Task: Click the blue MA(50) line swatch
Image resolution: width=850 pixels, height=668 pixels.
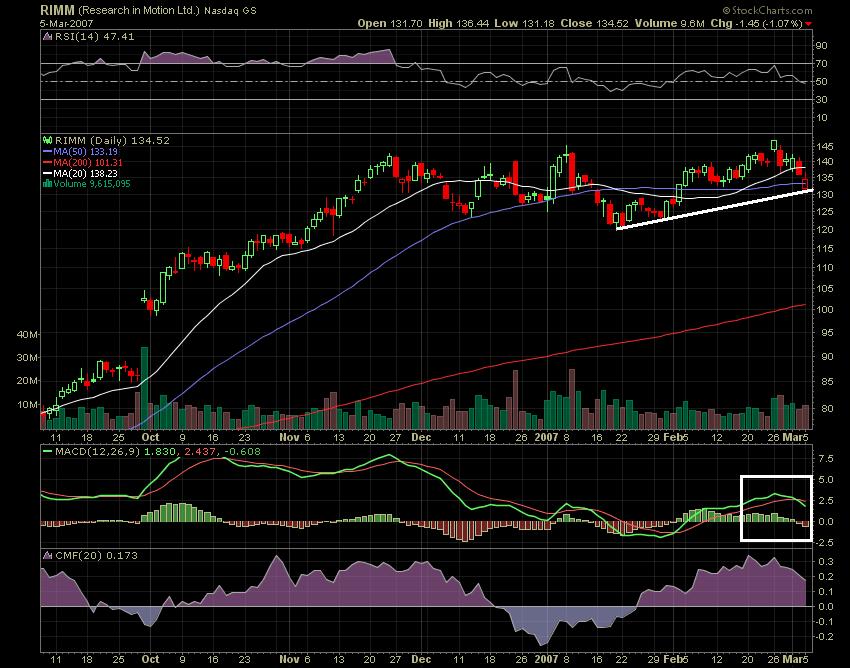Action: [48, 152]
